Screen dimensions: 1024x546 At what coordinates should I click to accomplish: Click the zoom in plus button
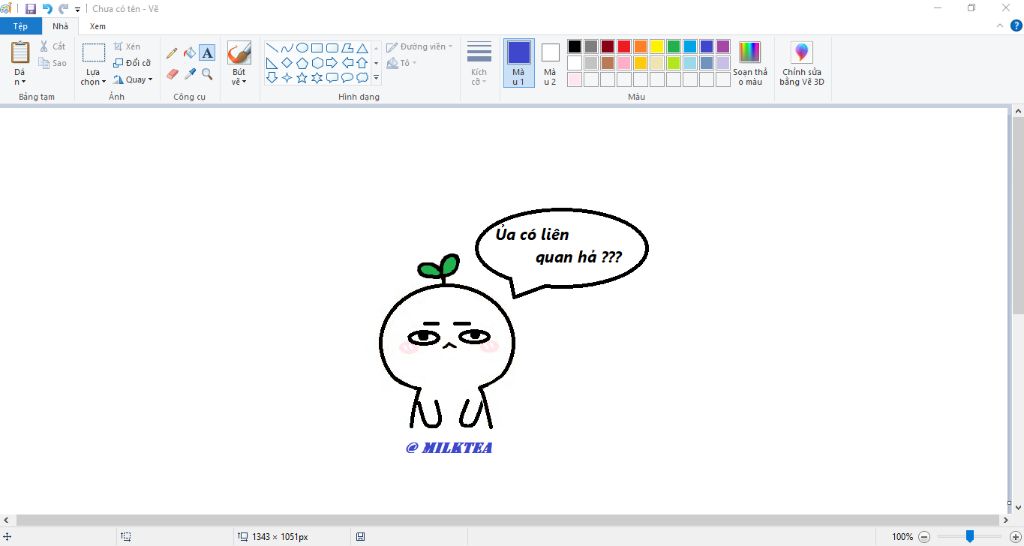pyautogui.click(x=1016, y=536)
